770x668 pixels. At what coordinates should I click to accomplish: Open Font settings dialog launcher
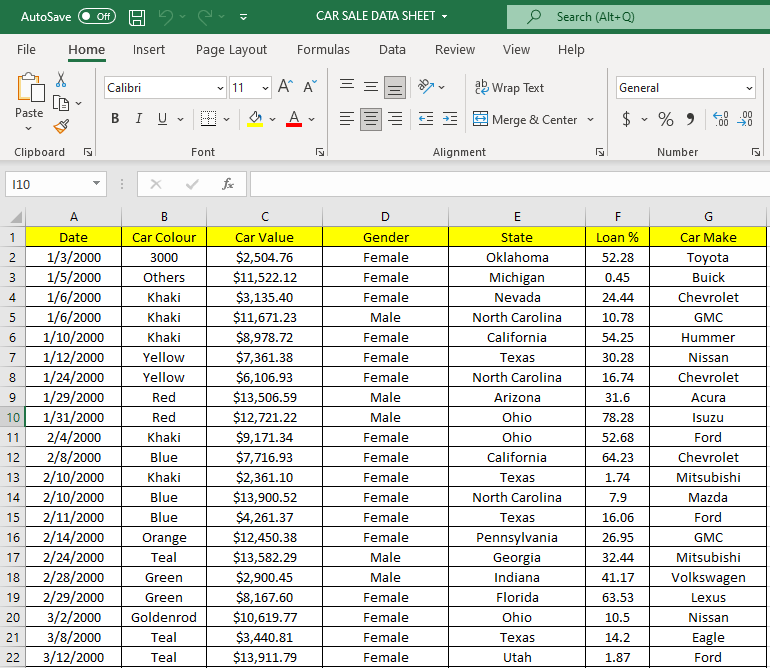click(x=320, y=152)
